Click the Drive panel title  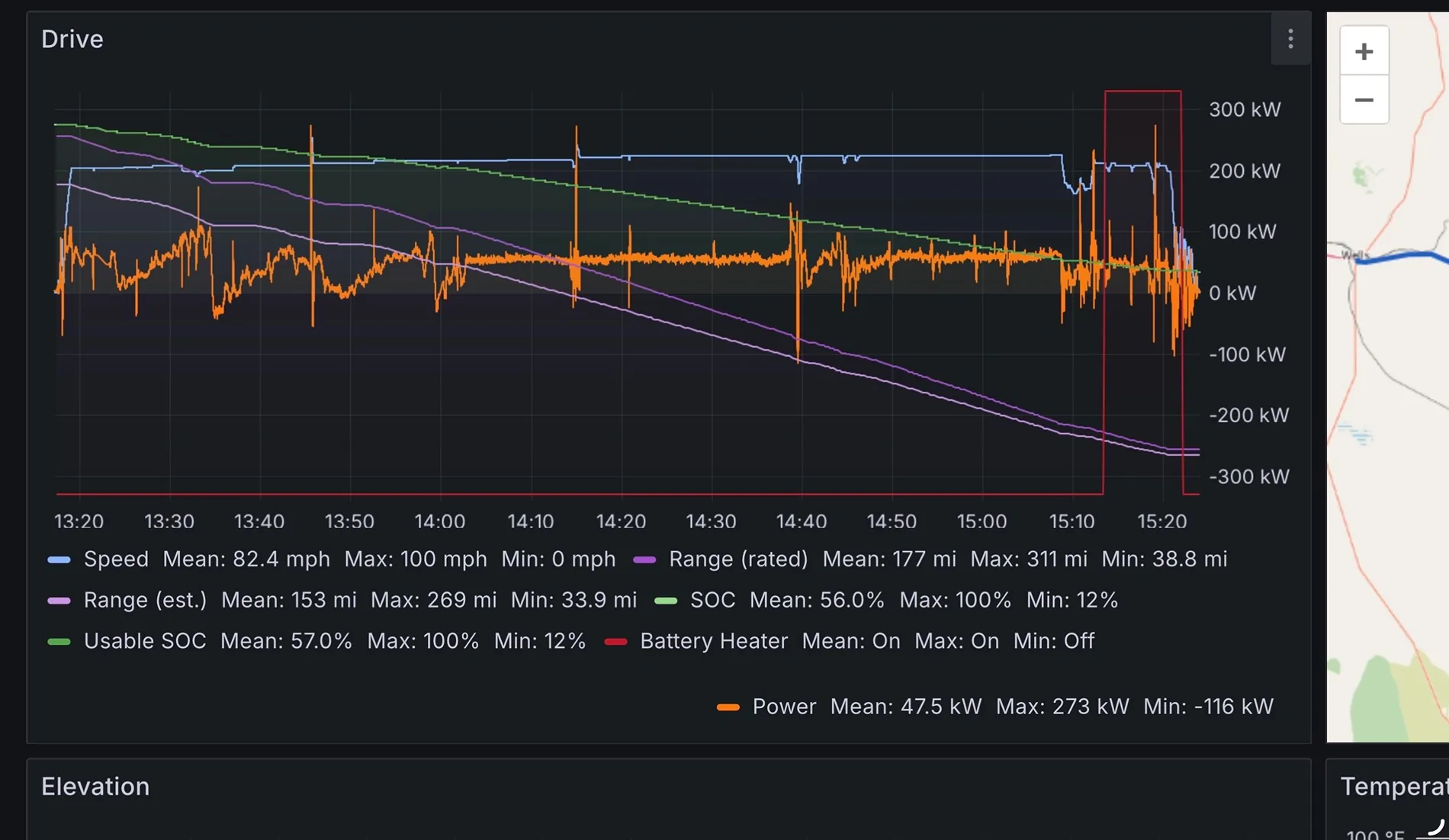(x=72, y=39)
